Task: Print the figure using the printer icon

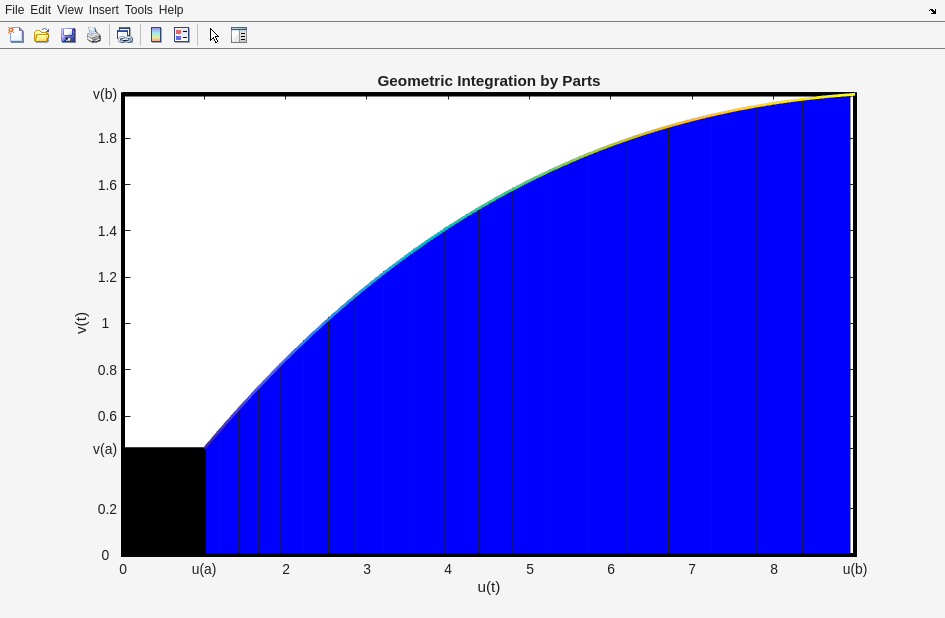Action: coord(94,35)
